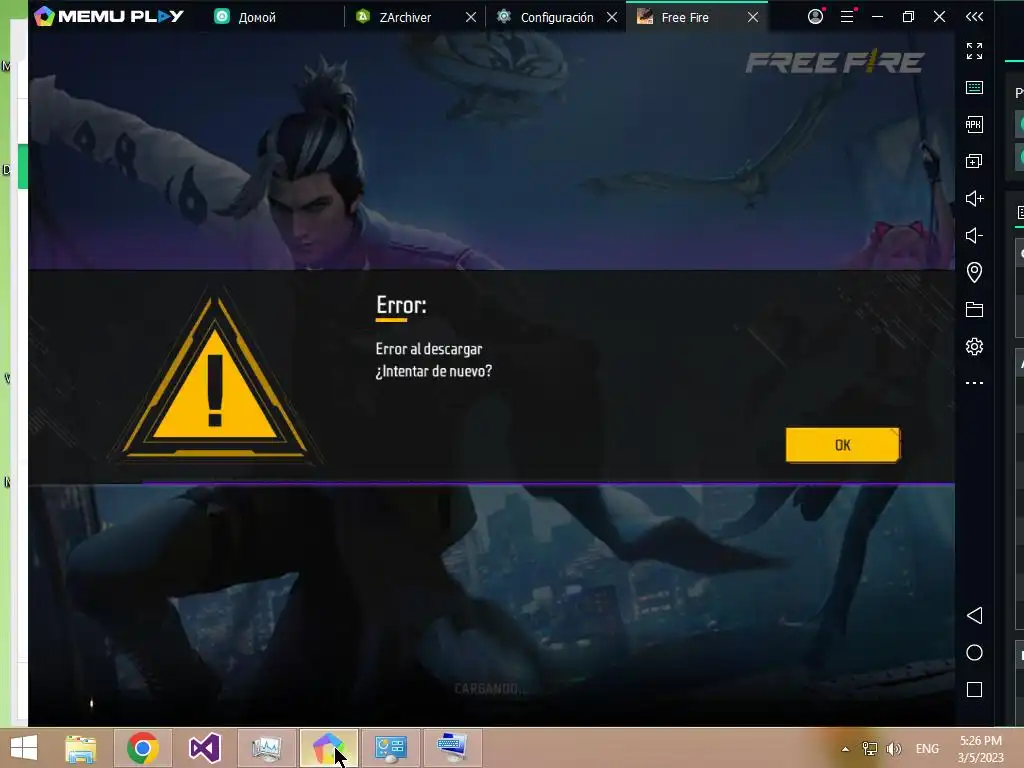
Task: Open the network tray icon
Action: [870, 749]
